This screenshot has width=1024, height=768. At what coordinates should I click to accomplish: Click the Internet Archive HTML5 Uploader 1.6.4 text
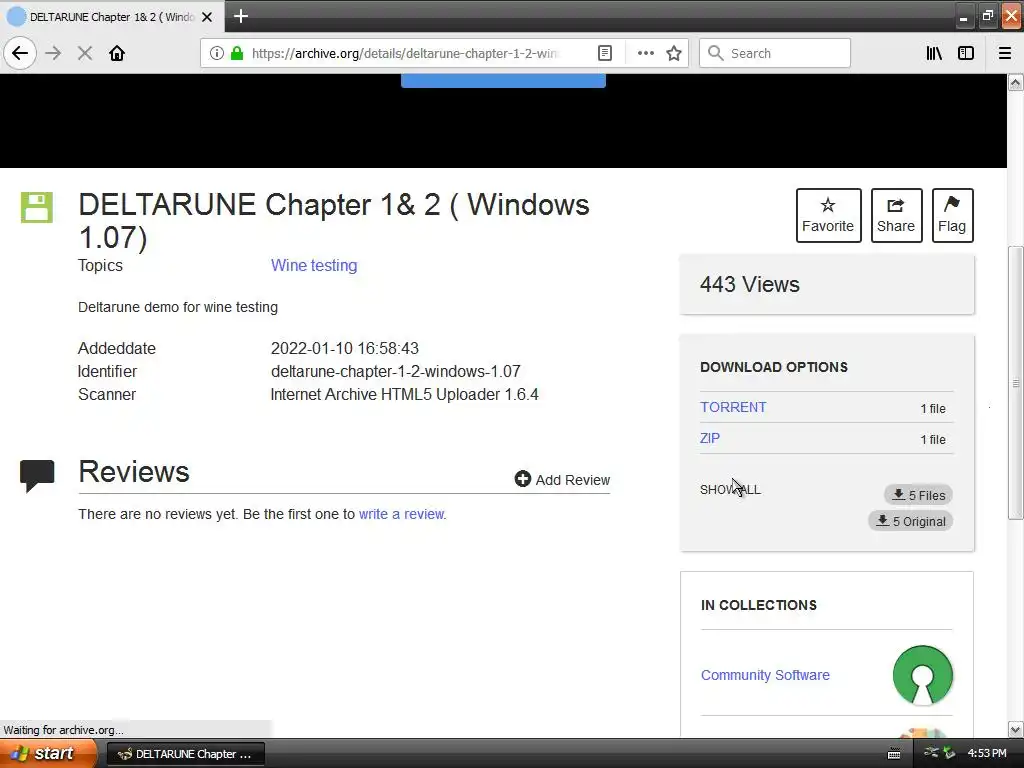[404, 394]
